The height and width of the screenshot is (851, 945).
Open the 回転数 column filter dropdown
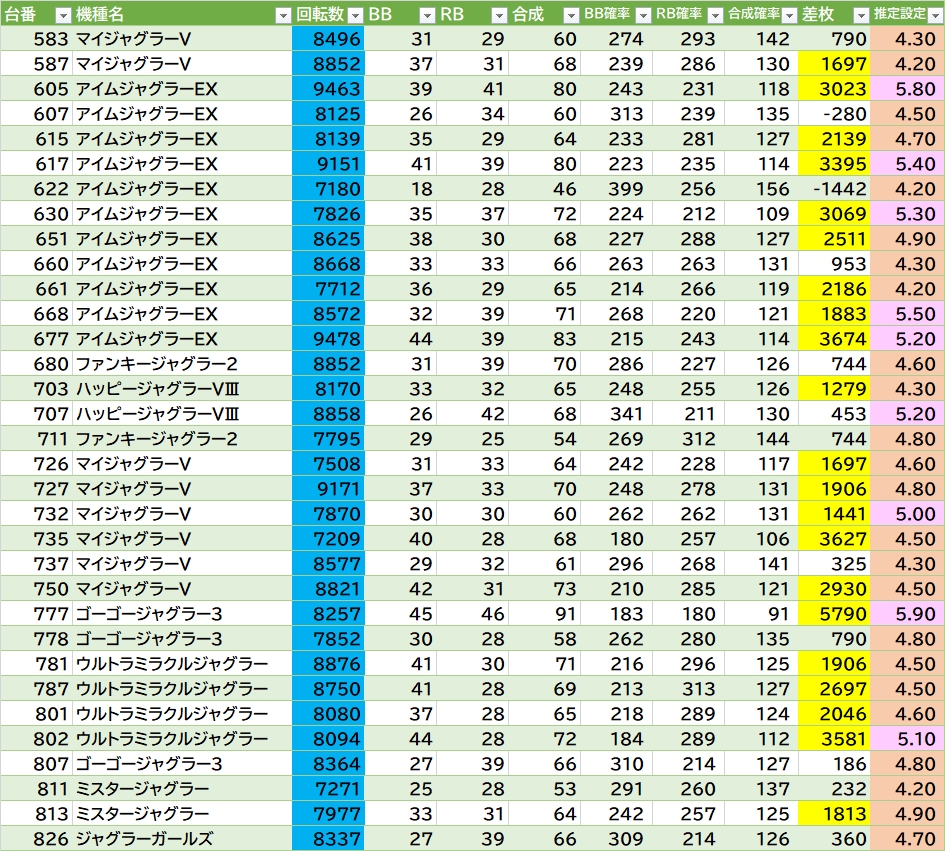[x=356, y=16]
